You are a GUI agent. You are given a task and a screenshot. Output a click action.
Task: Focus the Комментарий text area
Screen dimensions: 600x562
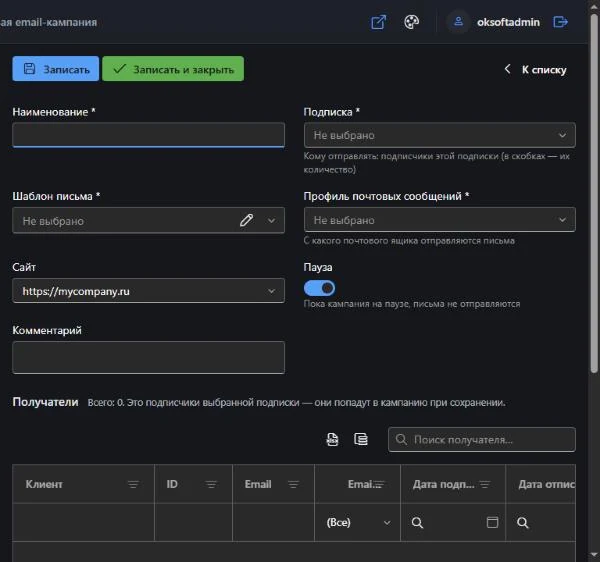tap(148, 357)
